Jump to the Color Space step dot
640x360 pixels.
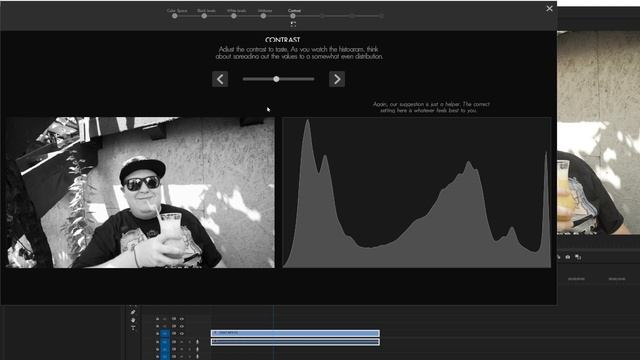[x=175, y=16]
